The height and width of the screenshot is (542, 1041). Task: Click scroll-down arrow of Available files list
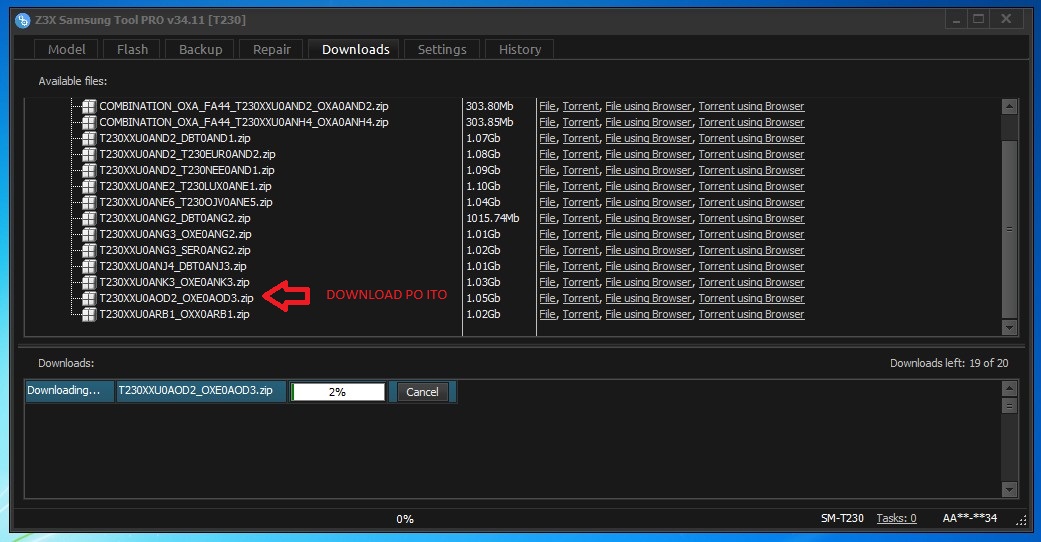1009,327
